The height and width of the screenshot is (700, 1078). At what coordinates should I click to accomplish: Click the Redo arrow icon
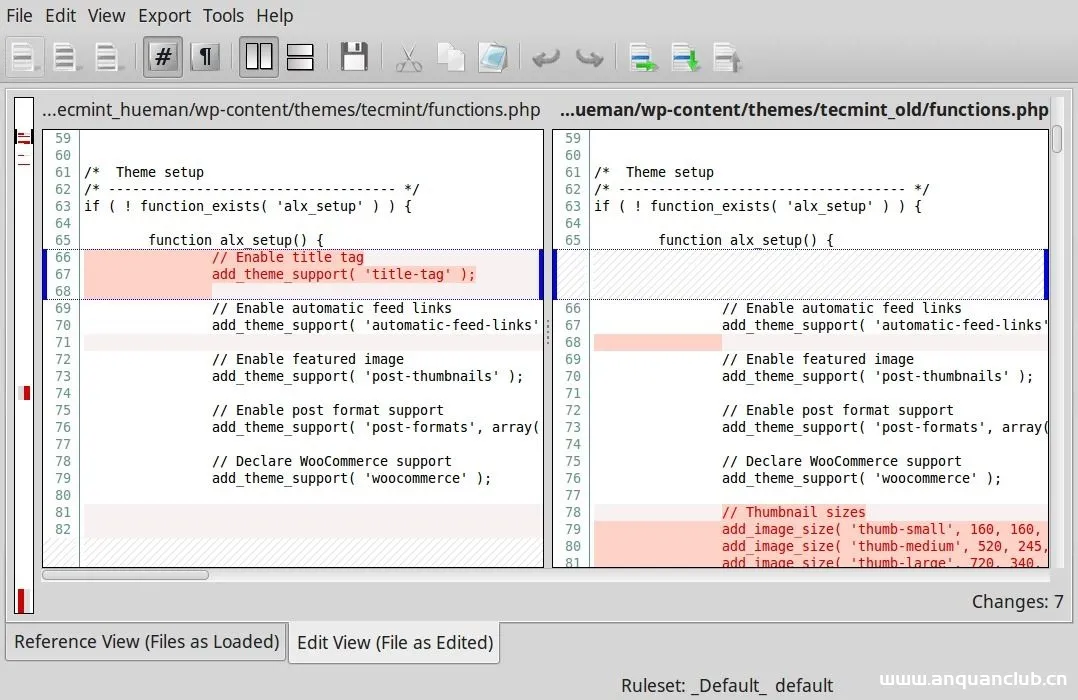[x=589, y=58]
